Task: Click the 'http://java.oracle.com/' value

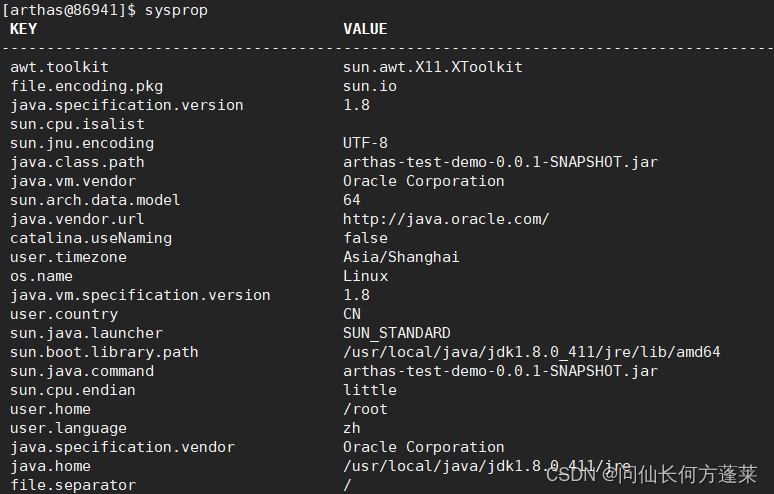Action: pos(446,219)
